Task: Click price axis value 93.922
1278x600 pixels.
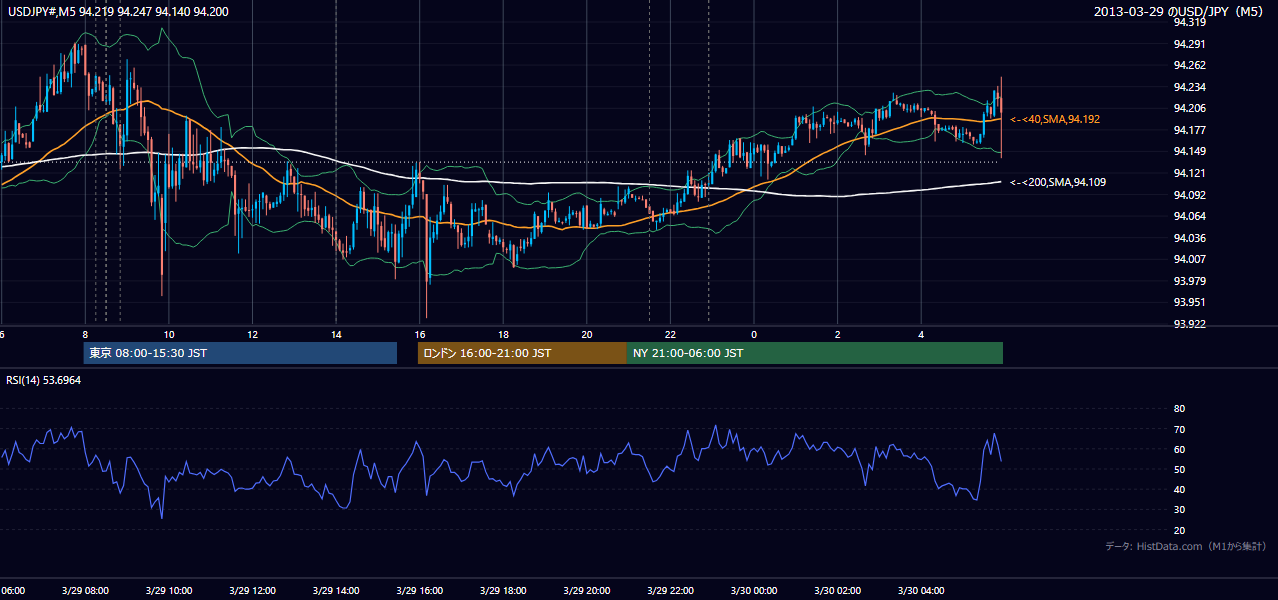Action: pos(1189,324)
